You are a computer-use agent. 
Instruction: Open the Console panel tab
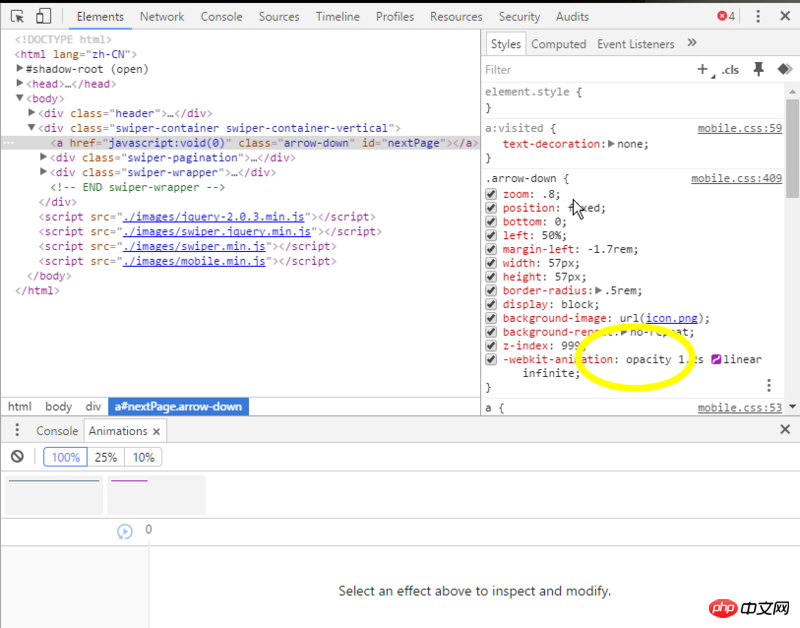click(221, 16)
